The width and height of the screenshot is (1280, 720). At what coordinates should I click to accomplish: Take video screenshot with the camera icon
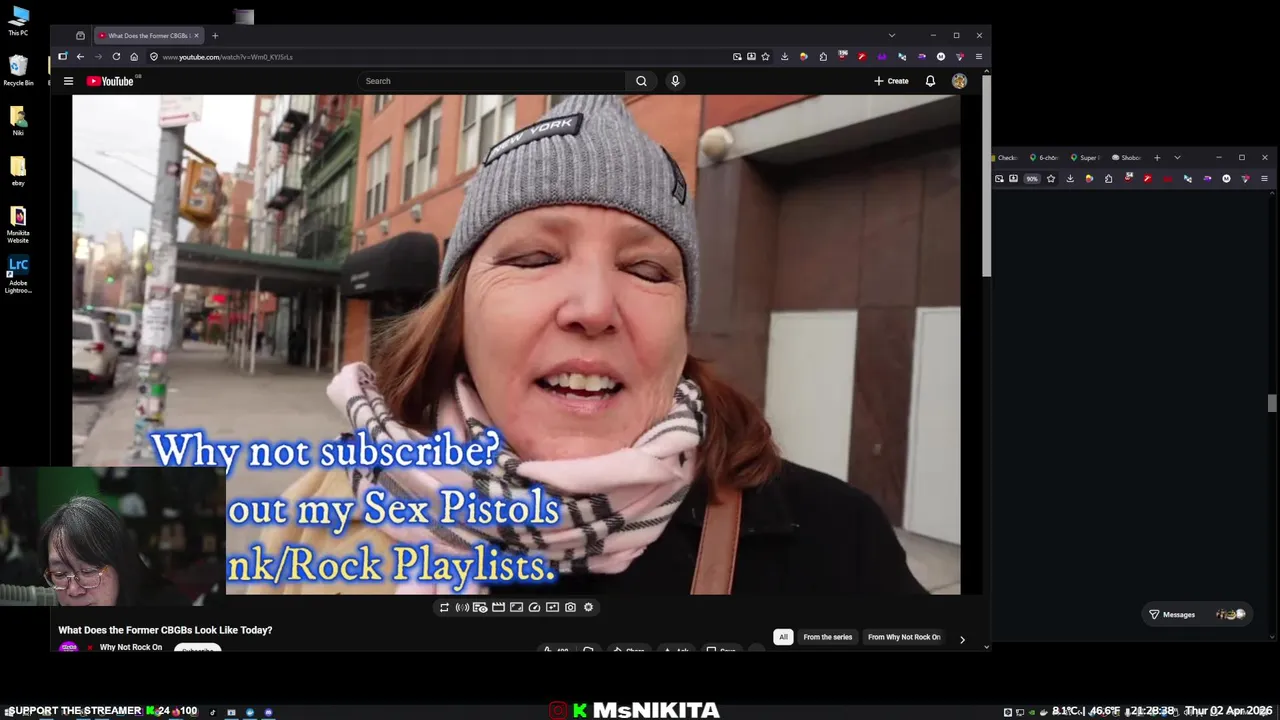pyautogui.click(x=570, y=607)
